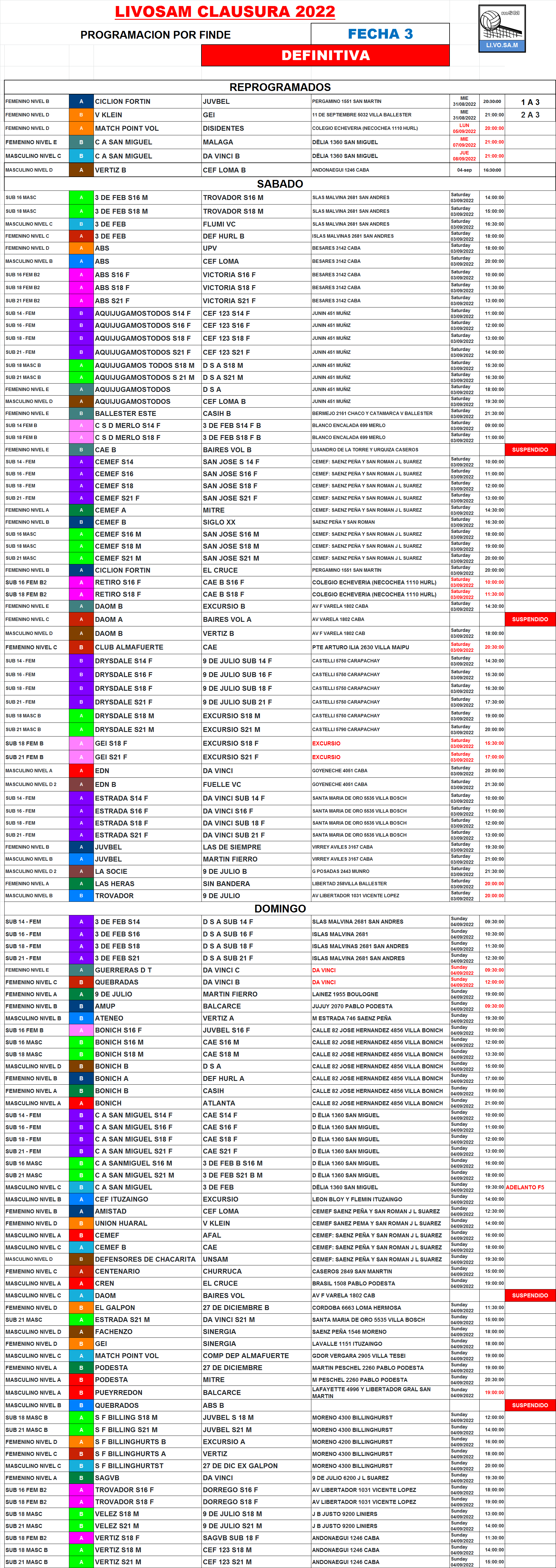Click the DISIDENTES team cell

click(256, 128)
